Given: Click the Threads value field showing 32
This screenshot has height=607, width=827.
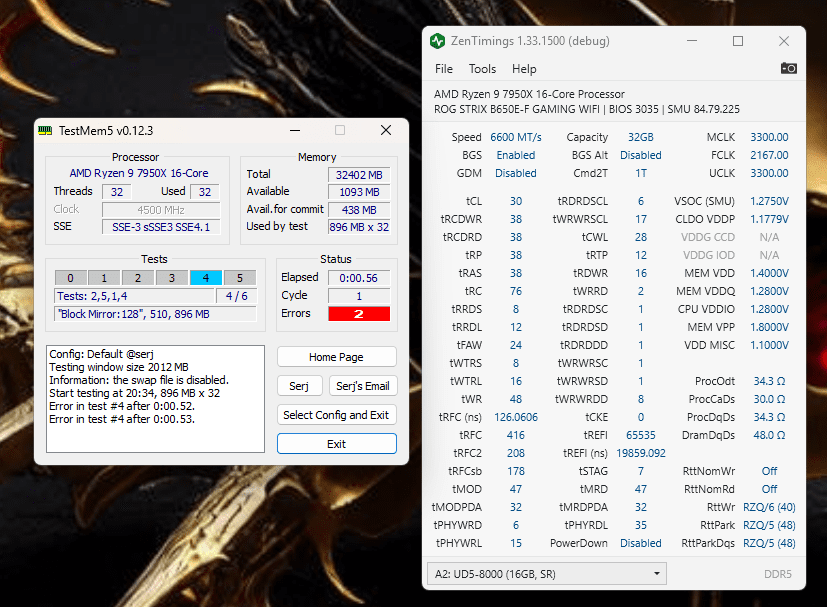Looking at the screenshot, I should coord(117,192).
